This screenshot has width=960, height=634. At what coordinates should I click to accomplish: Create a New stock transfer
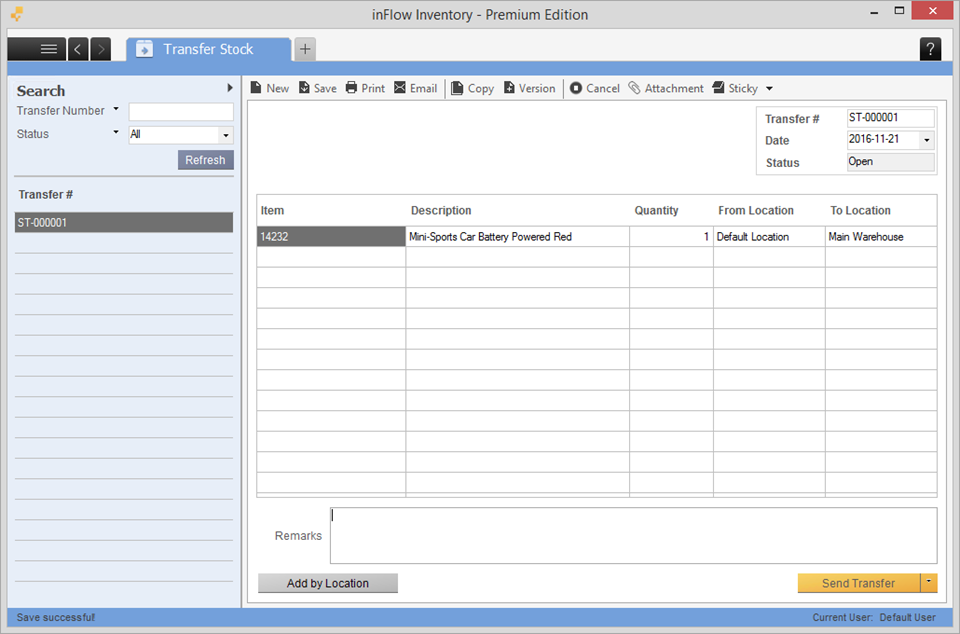[269, 88]
